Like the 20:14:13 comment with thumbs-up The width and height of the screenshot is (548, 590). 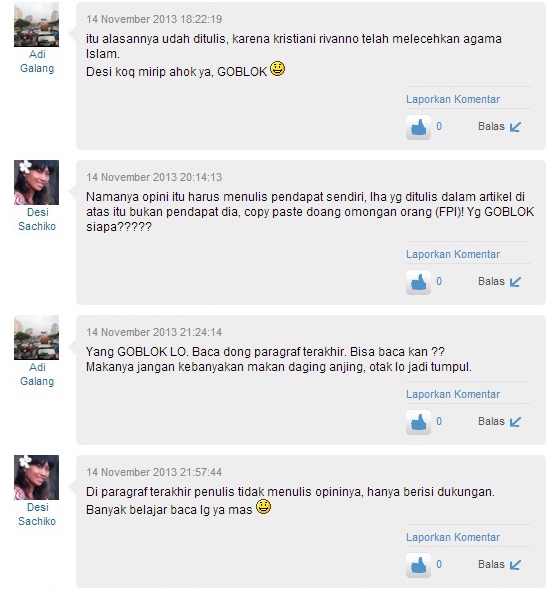coord(419,282)
